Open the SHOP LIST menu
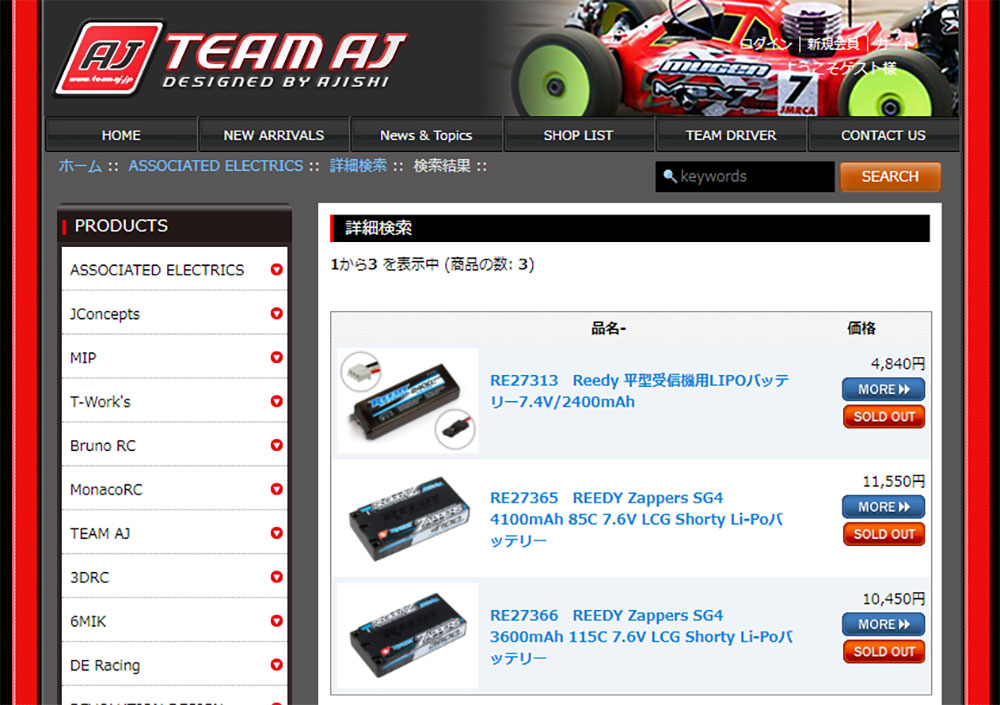Image resolution: width=1000 pixels, height=705 pixels. click(578, 135)
